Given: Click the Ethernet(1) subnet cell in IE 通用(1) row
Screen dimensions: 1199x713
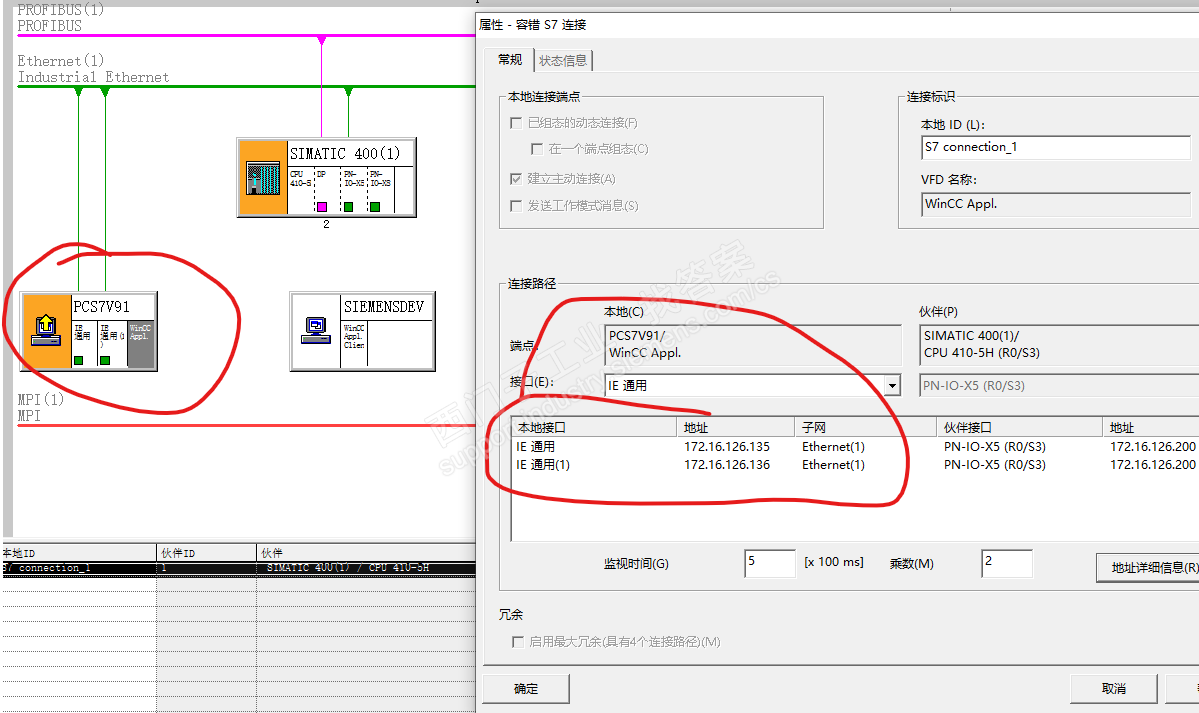Looking at the screenshot, I should click(x=833, y=465).
